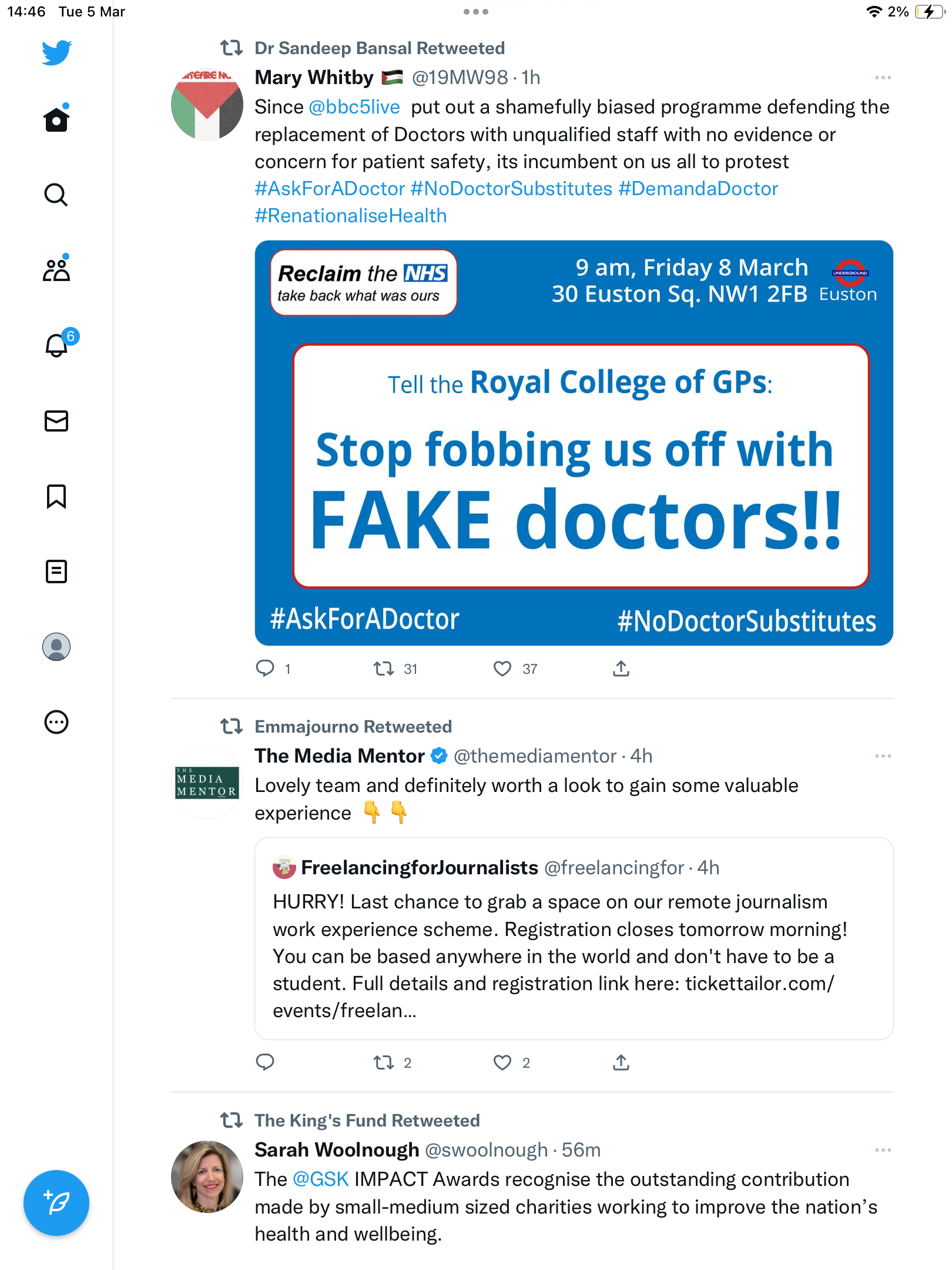Screen dimensions: 952x1270
Task: Retweet Mary Whitby's tweet
Action: (384, 669)
